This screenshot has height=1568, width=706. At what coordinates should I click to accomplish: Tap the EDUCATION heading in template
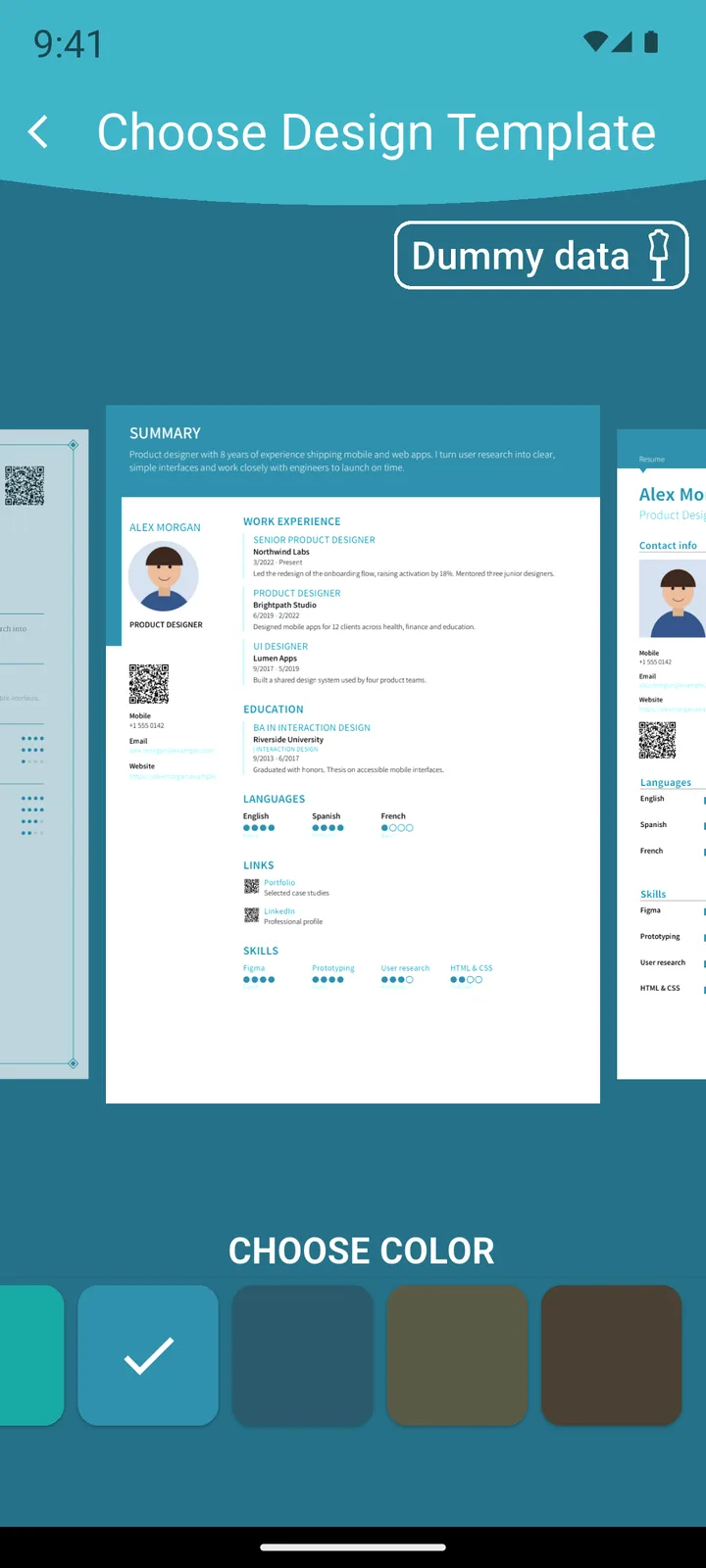[x=274, y=710]
